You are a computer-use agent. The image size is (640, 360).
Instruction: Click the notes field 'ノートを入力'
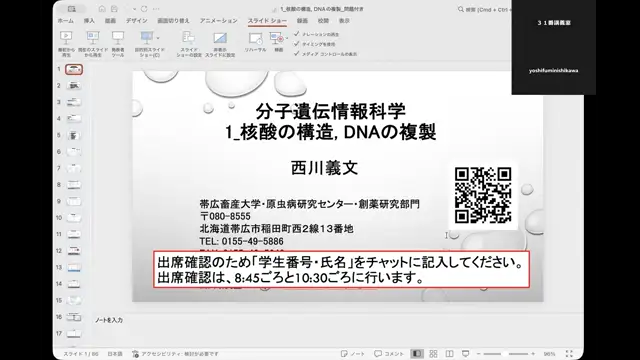[109, 320]
